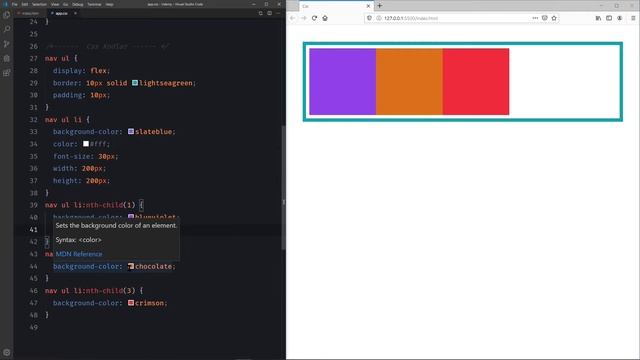Reload the page in Firefox
The image size is (640, 360).
(314, 18)
